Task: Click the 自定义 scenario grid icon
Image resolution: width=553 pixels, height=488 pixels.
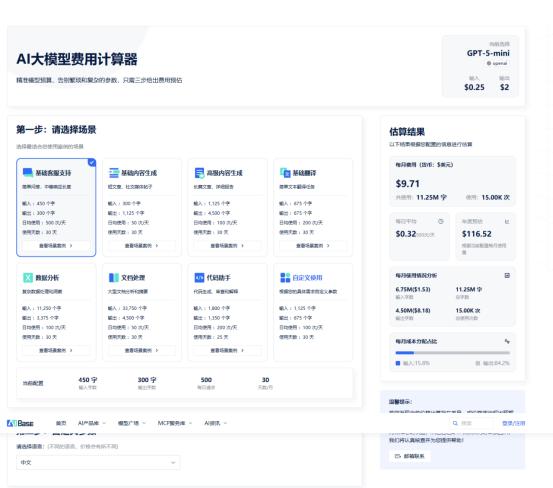Action: [285, 277]
